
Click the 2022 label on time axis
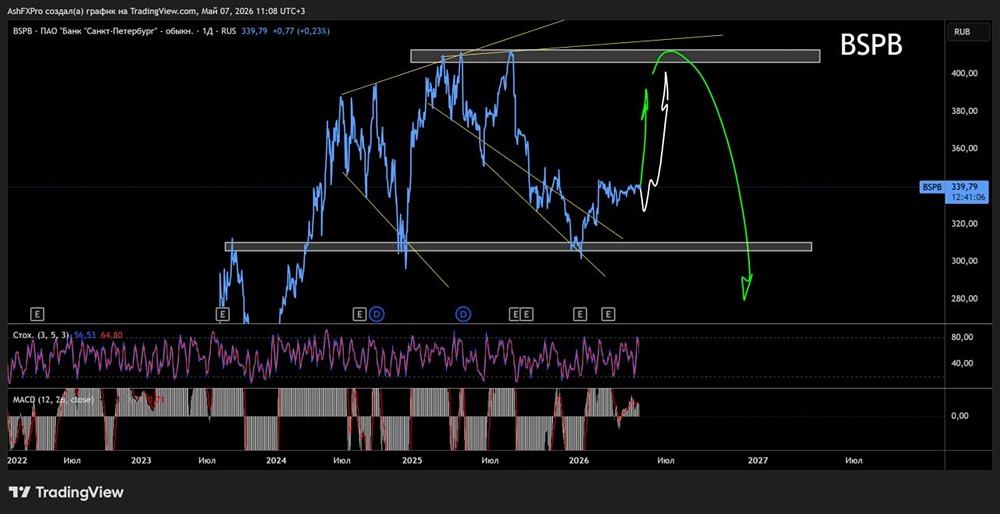coord(15,460)
